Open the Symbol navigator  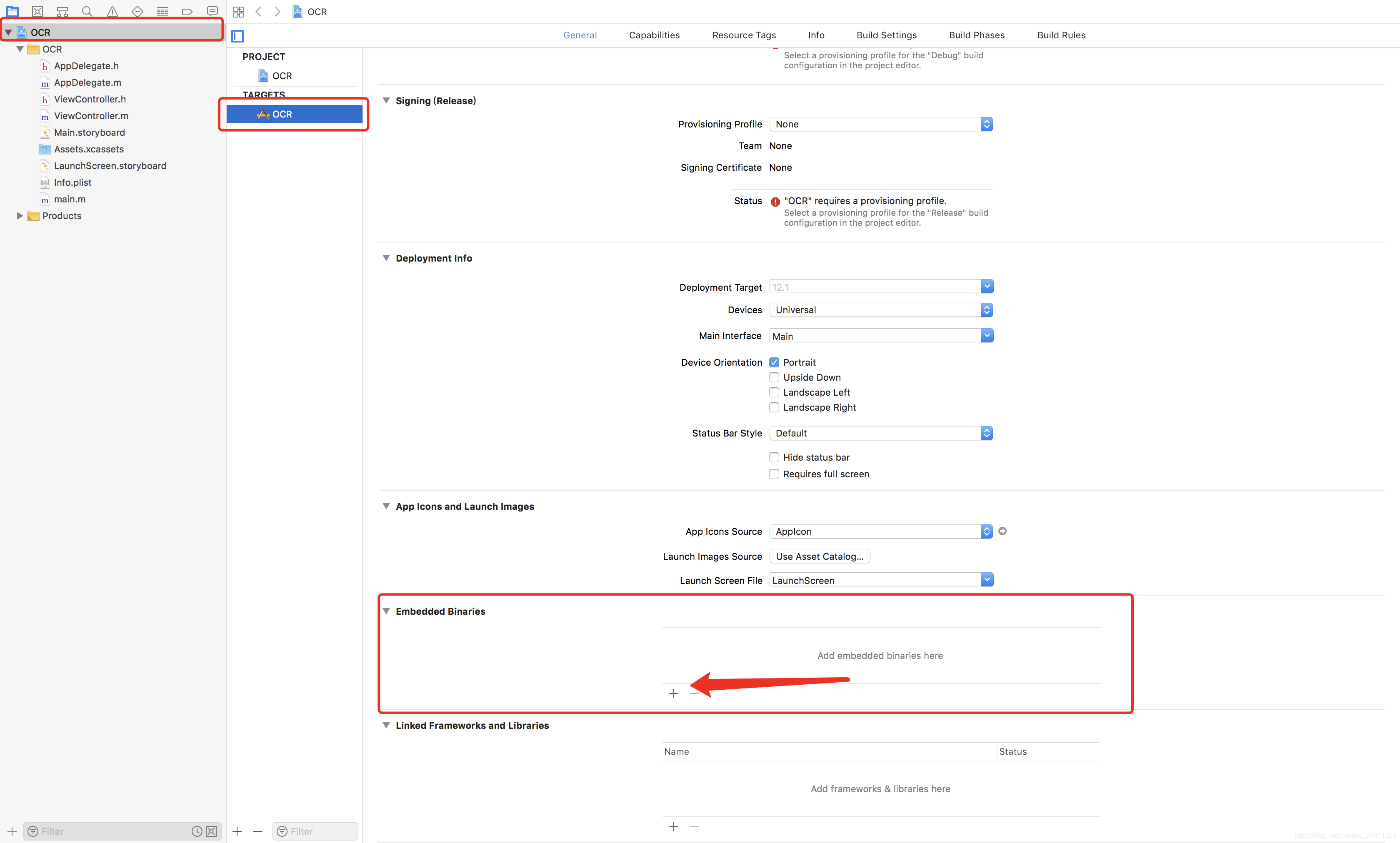click(62, 11)
